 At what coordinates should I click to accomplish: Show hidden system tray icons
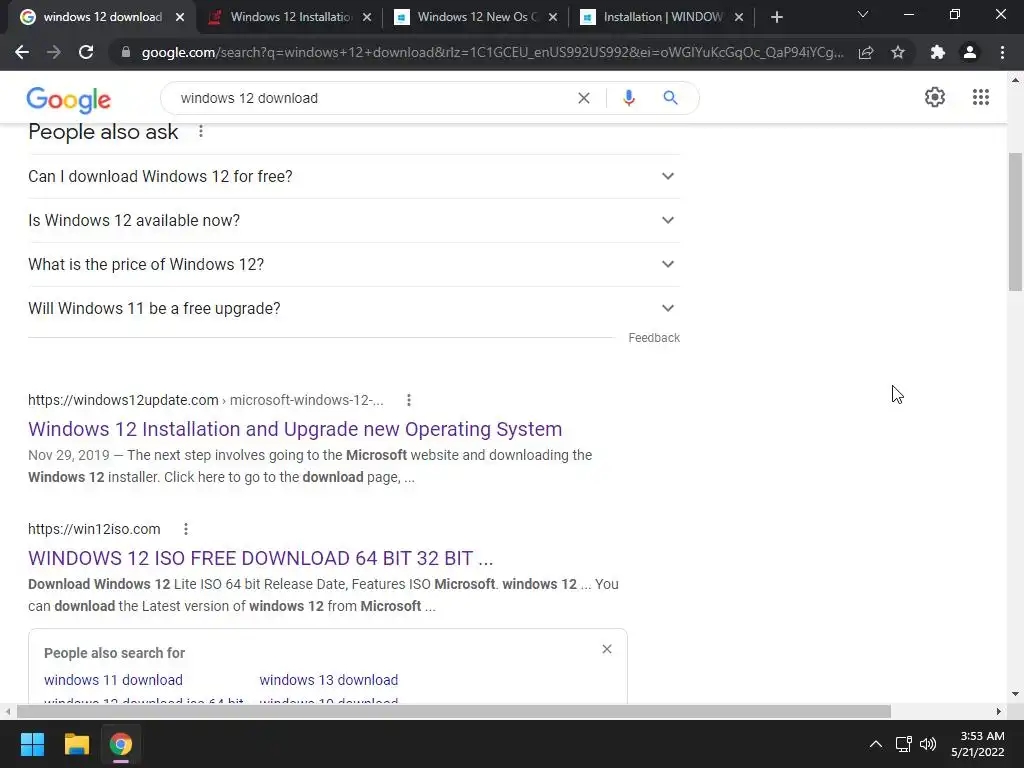(876, 744)
